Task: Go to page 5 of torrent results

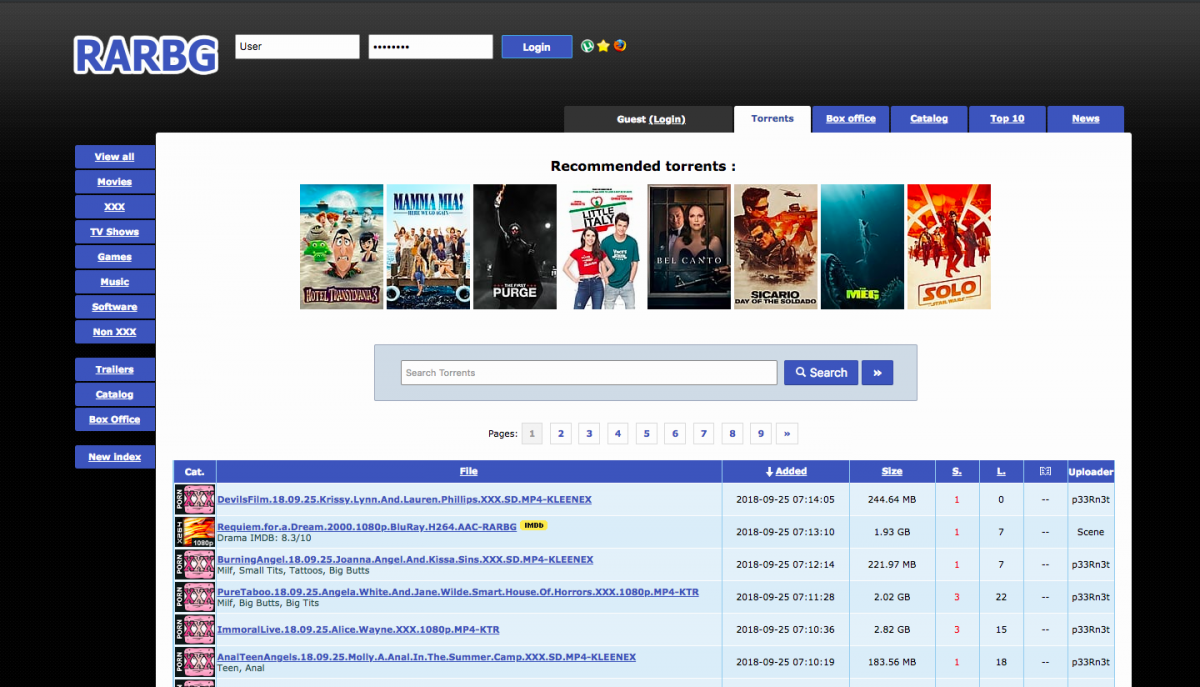Action: point(646,433)
